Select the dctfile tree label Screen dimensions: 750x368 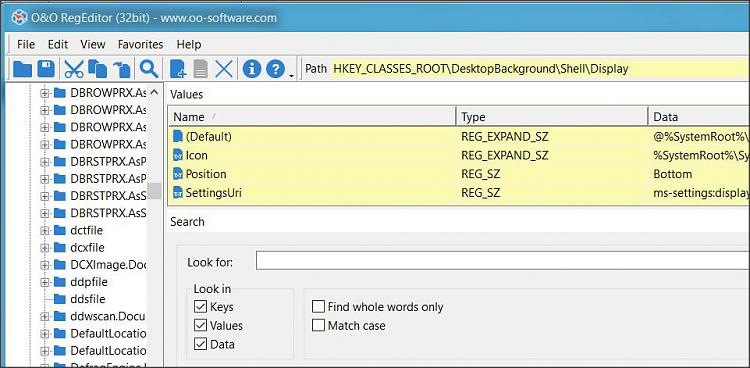87,230
